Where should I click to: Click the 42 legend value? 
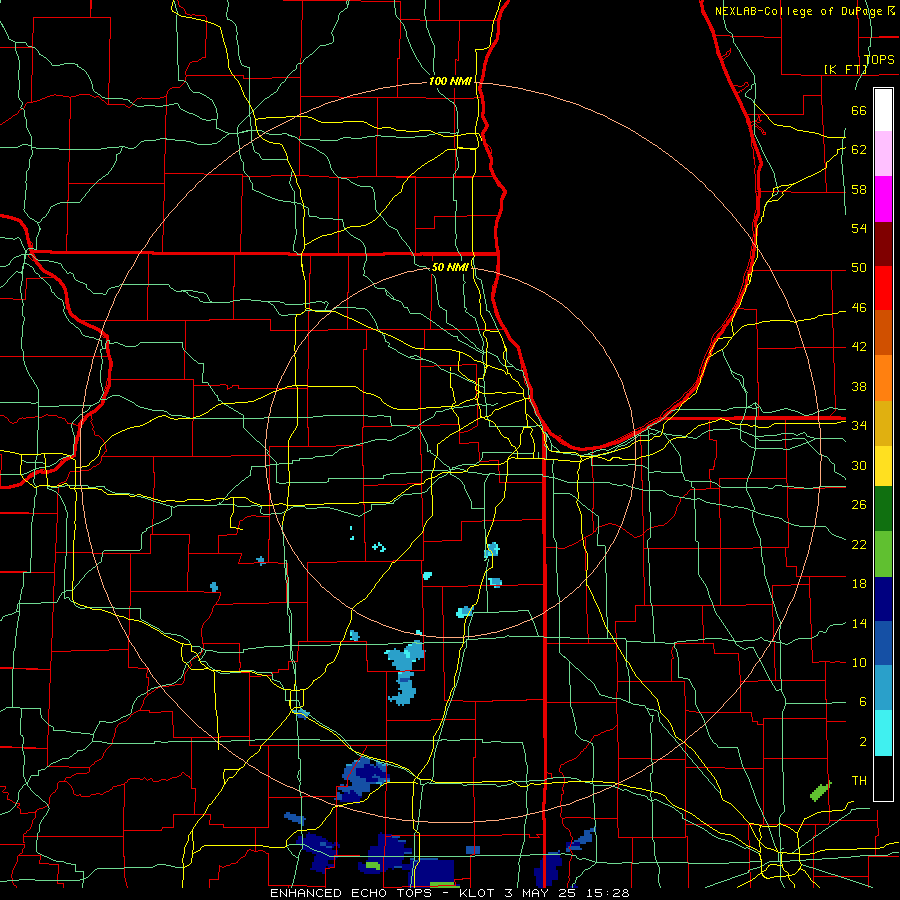tap(859, 346)
